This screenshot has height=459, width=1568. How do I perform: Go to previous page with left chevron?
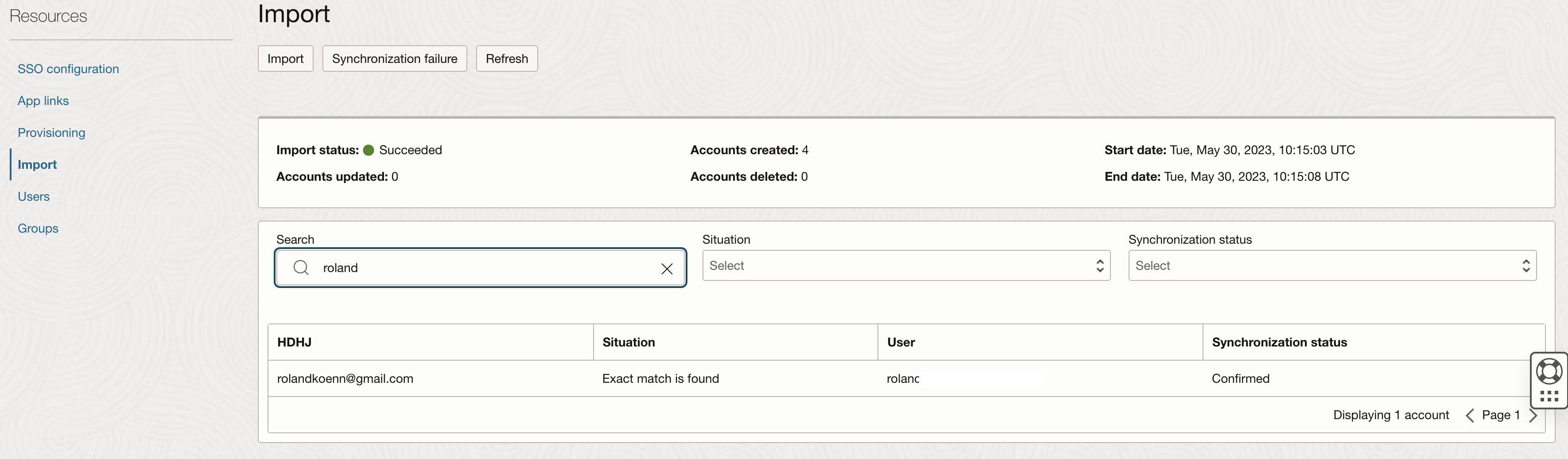1469,415
